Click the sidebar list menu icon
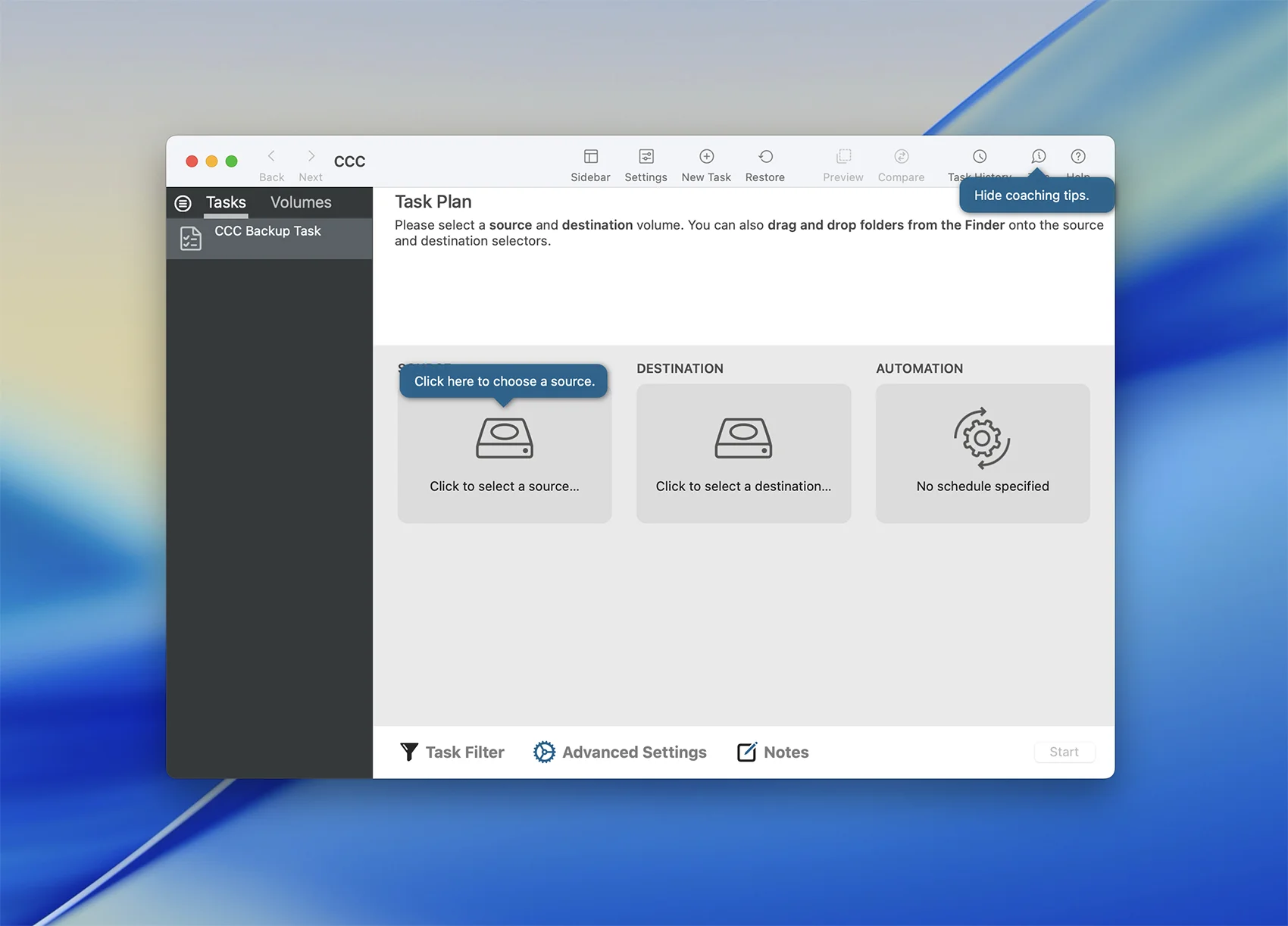Image resolution: width=1288 pixels, height=926 pixels. click(183, 203)
